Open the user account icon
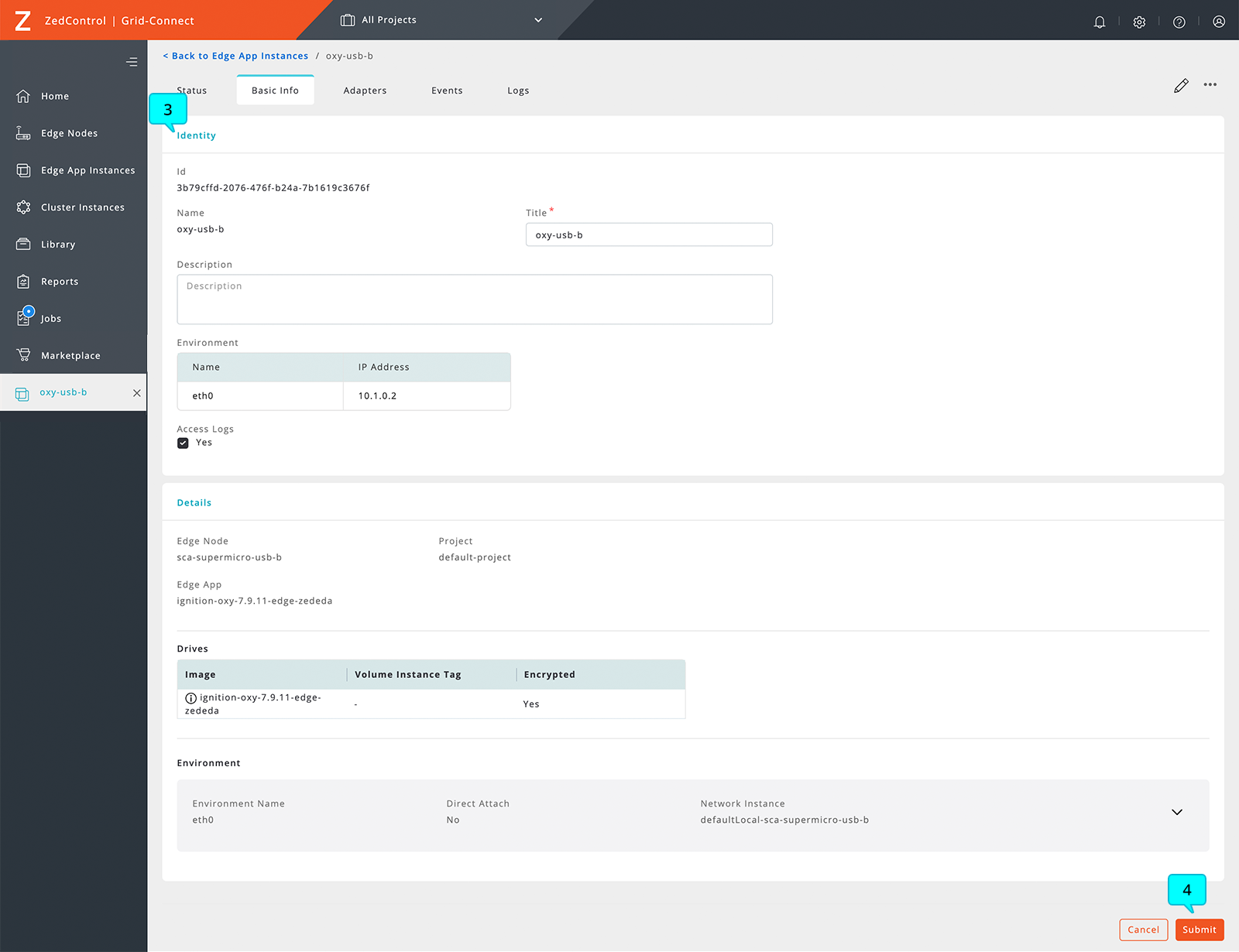This screenshot has width=1239, height=952. coord(1219,22)
